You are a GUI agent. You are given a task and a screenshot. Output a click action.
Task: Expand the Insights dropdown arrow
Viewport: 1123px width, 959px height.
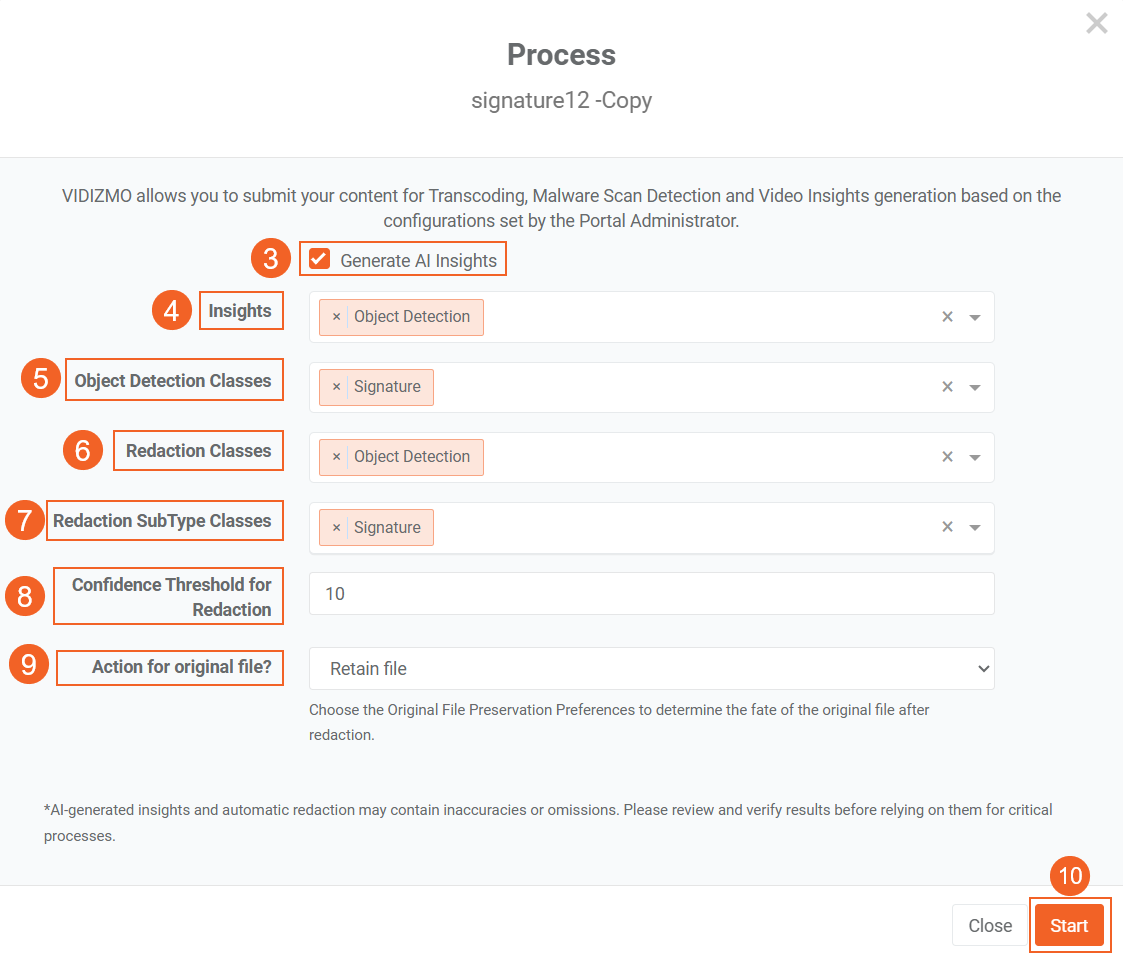975,318
